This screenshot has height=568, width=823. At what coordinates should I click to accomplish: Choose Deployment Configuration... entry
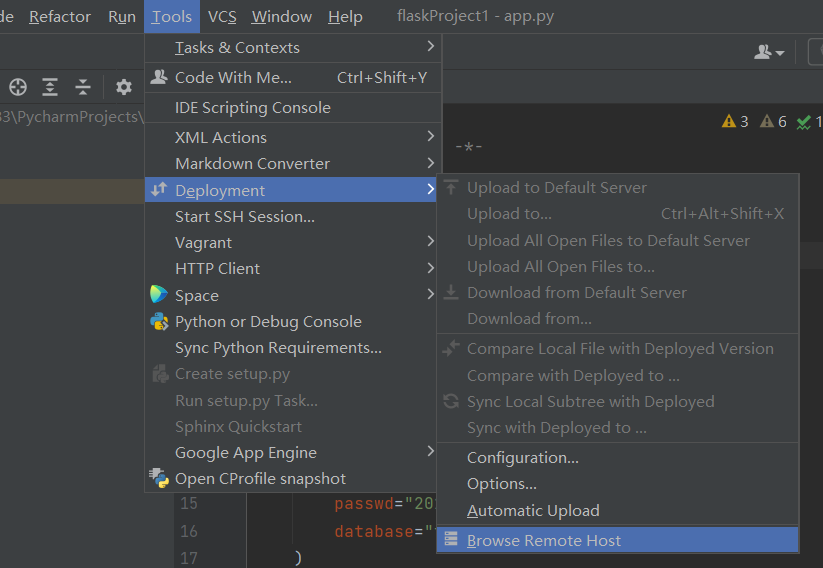click(x=523, y=457)
